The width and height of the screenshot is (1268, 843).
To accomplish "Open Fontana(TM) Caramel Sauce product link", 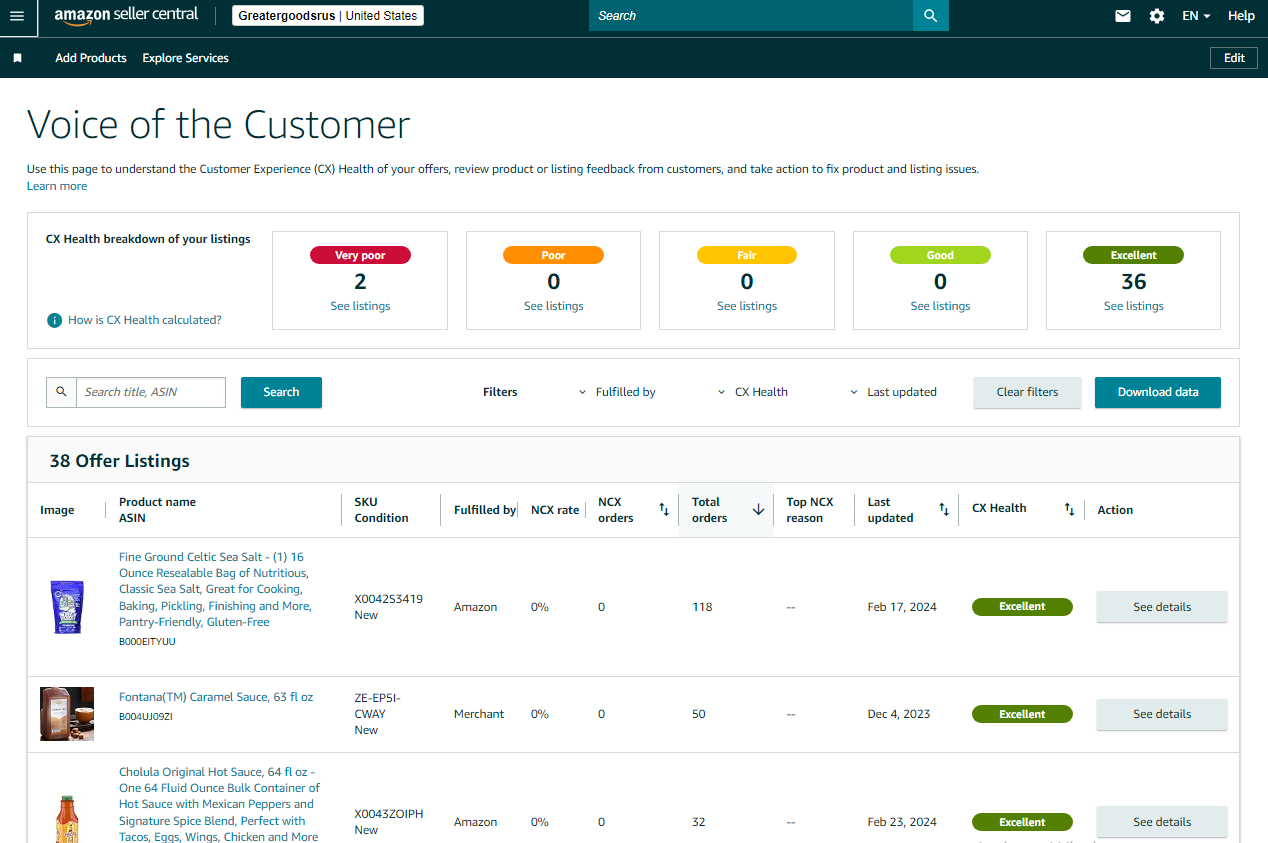I will (x=216, y=697).
